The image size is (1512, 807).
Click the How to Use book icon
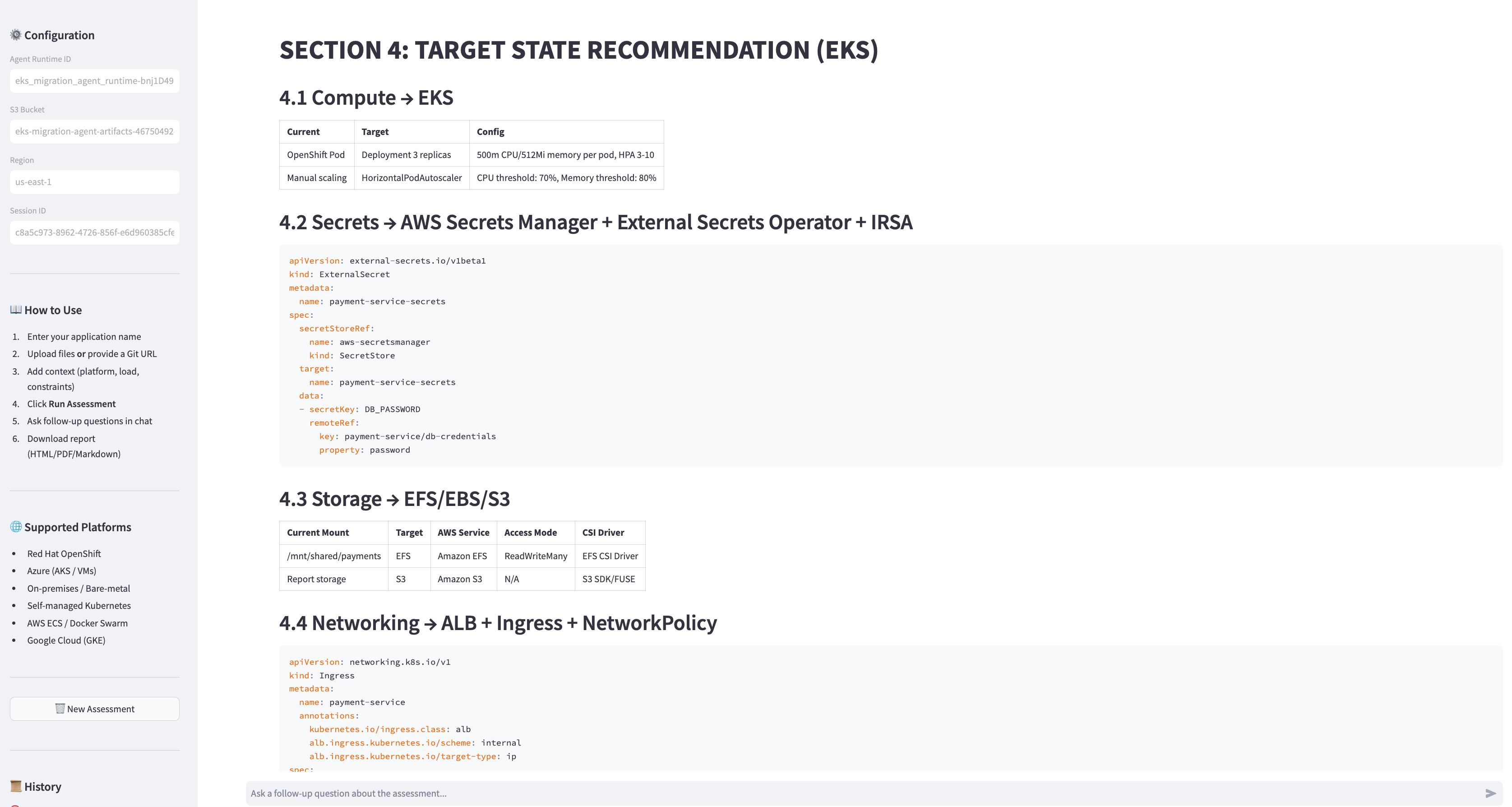pyautogui.click(x=16, y=310)
